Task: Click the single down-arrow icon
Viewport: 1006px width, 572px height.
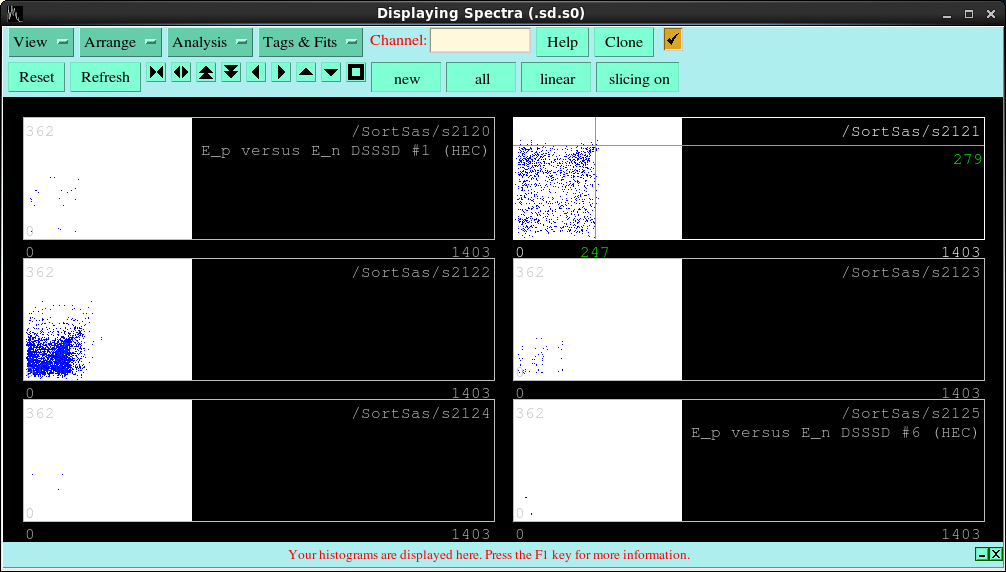Action: click(x=331, y=72)
